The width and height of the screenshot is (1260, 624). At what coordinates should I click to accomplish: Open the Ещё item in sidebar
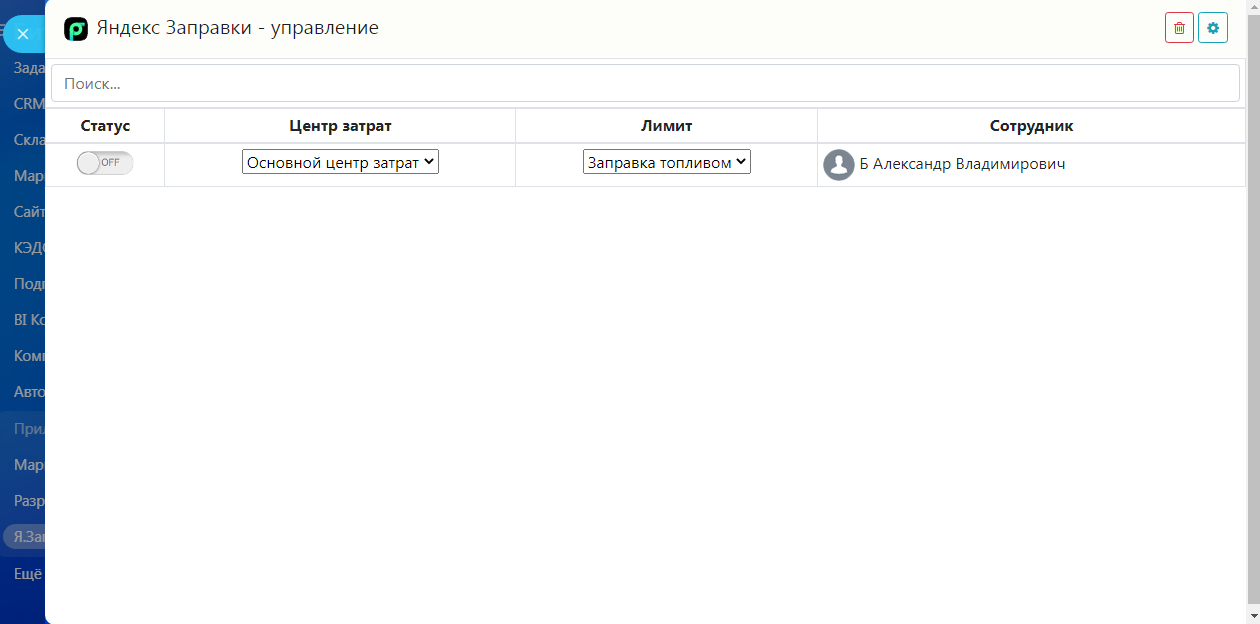tap(28, 574)
